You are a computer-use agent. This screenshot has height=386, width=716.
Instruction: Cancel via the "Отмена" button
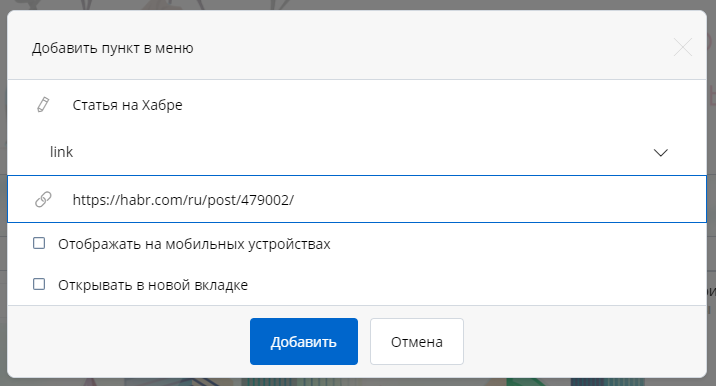[x=417, y=341]
